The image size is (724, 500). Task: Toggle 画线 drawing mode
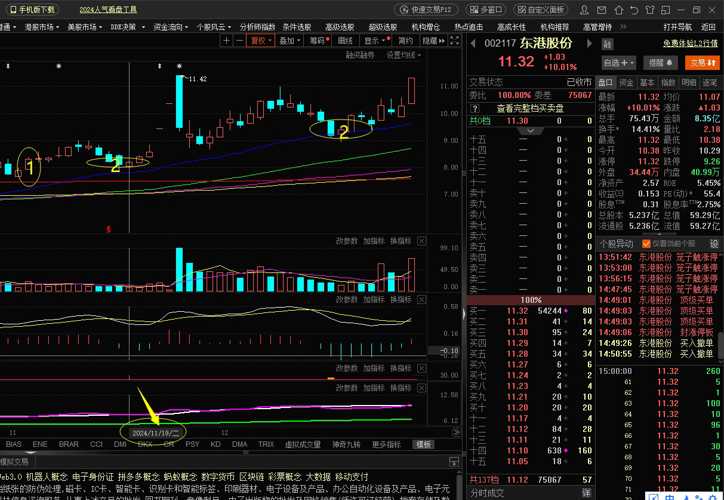[346, 41]
